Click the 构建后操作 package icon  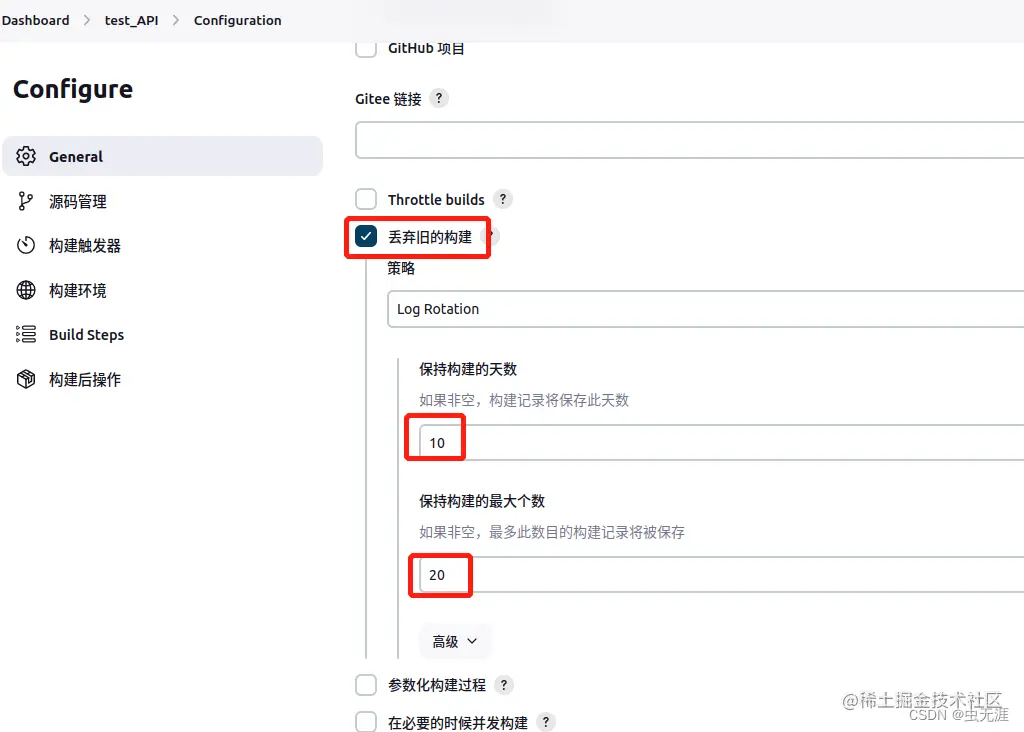pyautogui.click(x=26, y=379)
